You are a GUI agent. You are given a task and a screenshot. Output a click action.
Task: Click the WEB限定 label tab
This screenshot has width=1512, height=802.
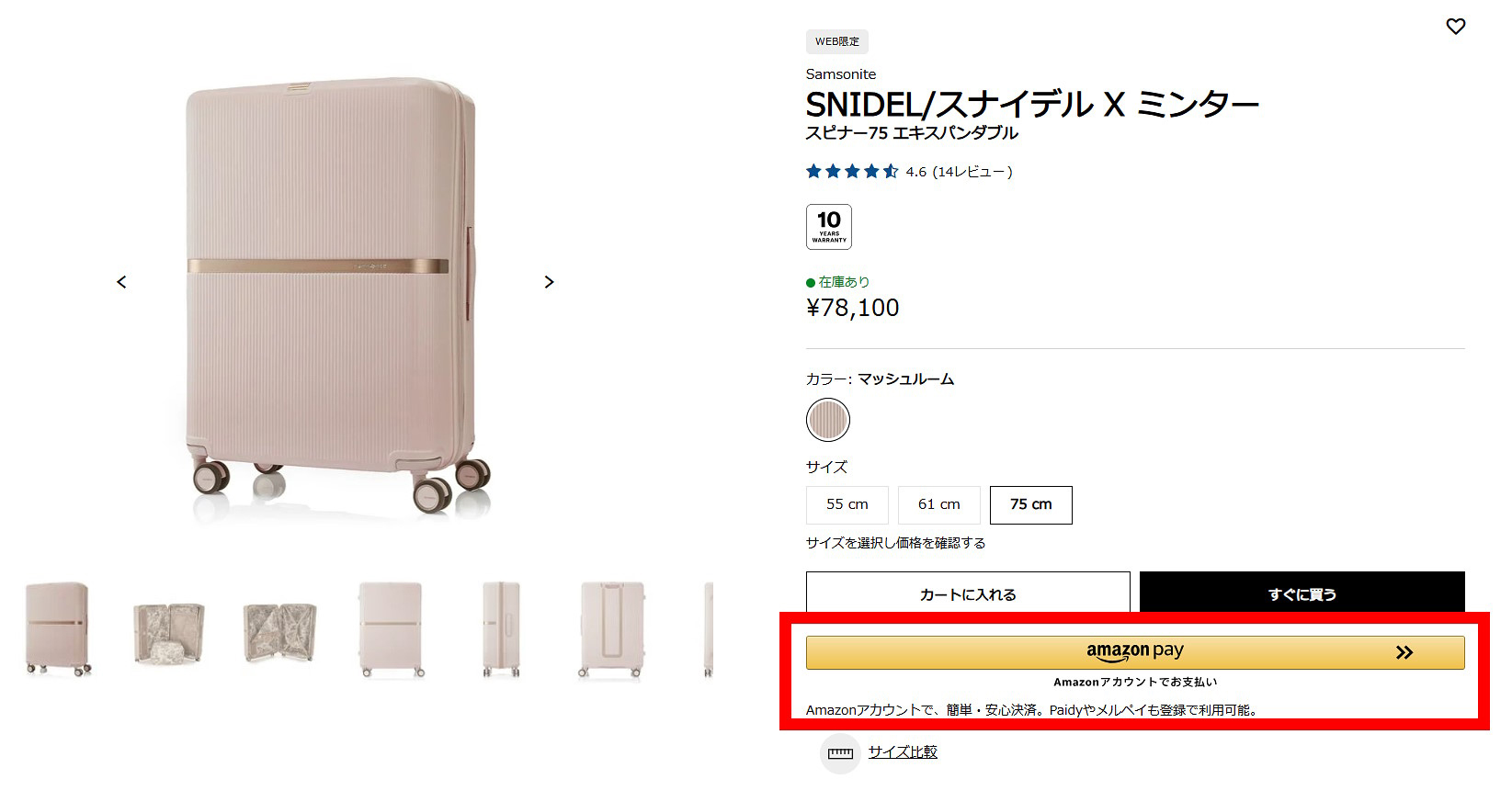click(x=836, y=41)
